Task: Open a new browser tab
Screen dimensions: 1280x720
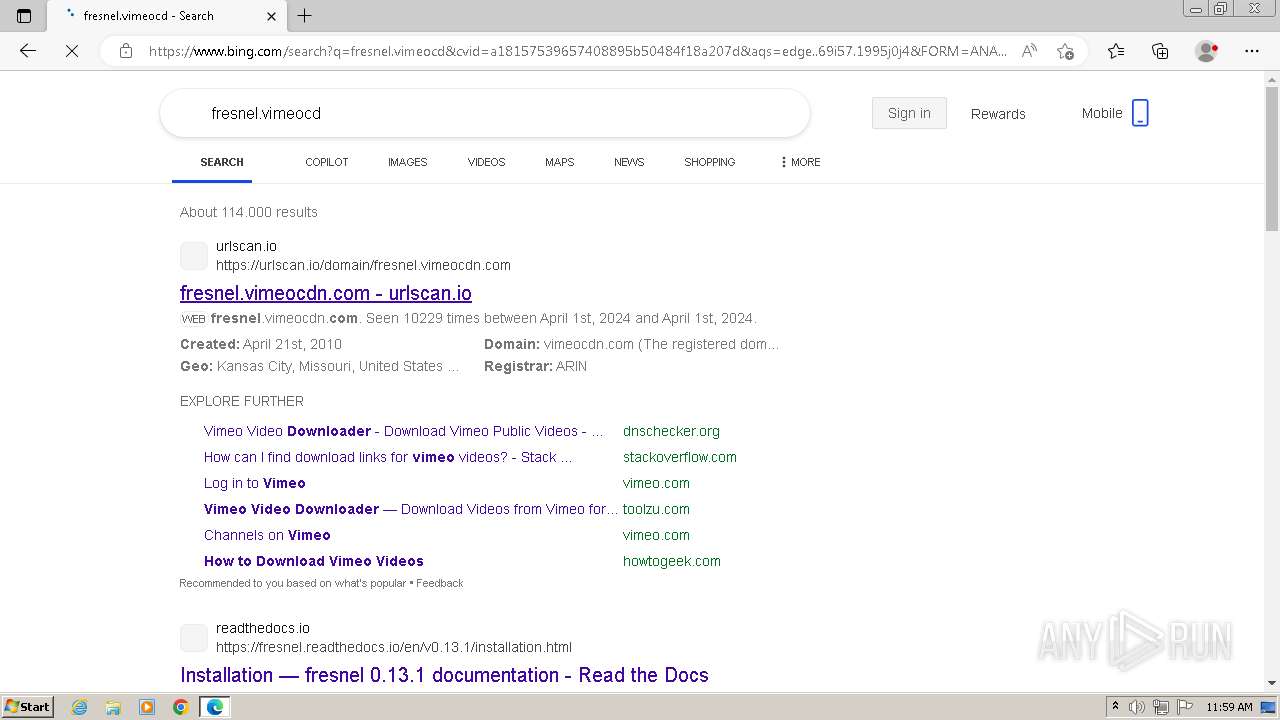Action: 305,16
